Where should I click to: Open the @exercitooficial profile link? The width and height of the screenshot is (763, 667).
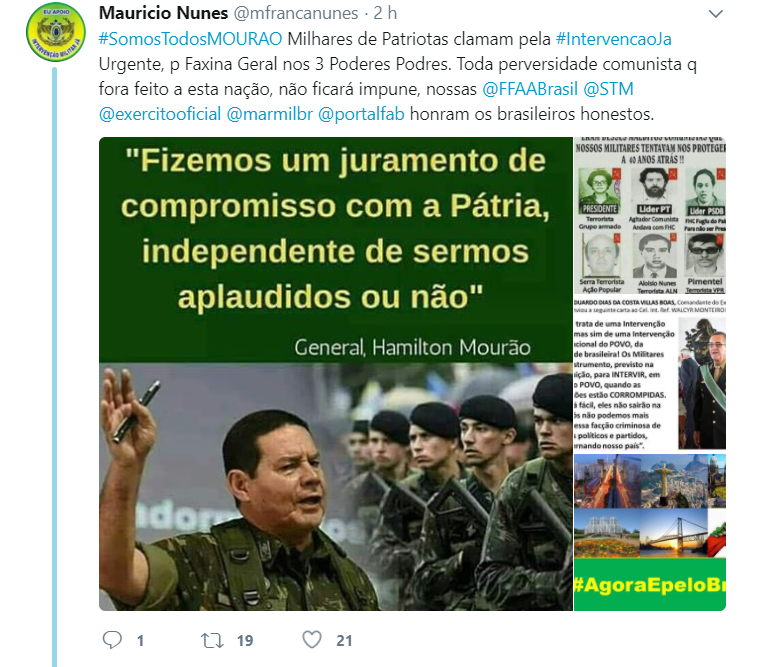pos(160,114)
